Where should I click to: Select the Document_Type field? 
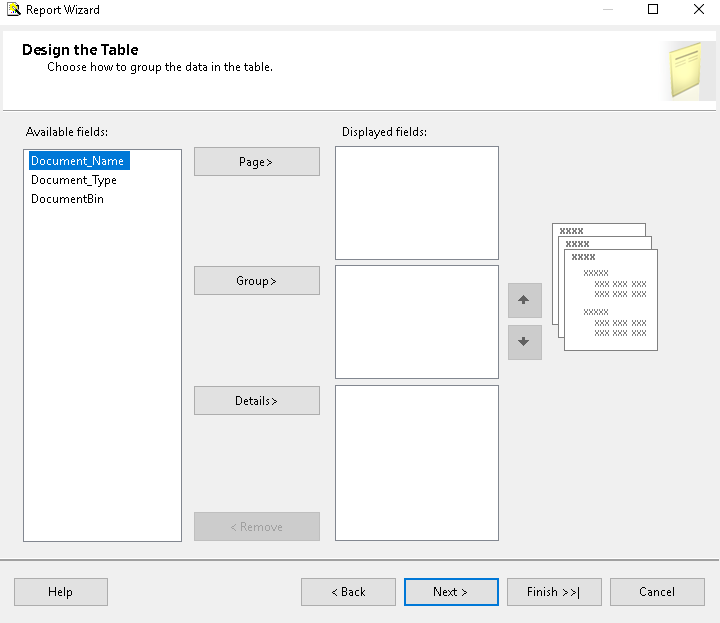74,180
